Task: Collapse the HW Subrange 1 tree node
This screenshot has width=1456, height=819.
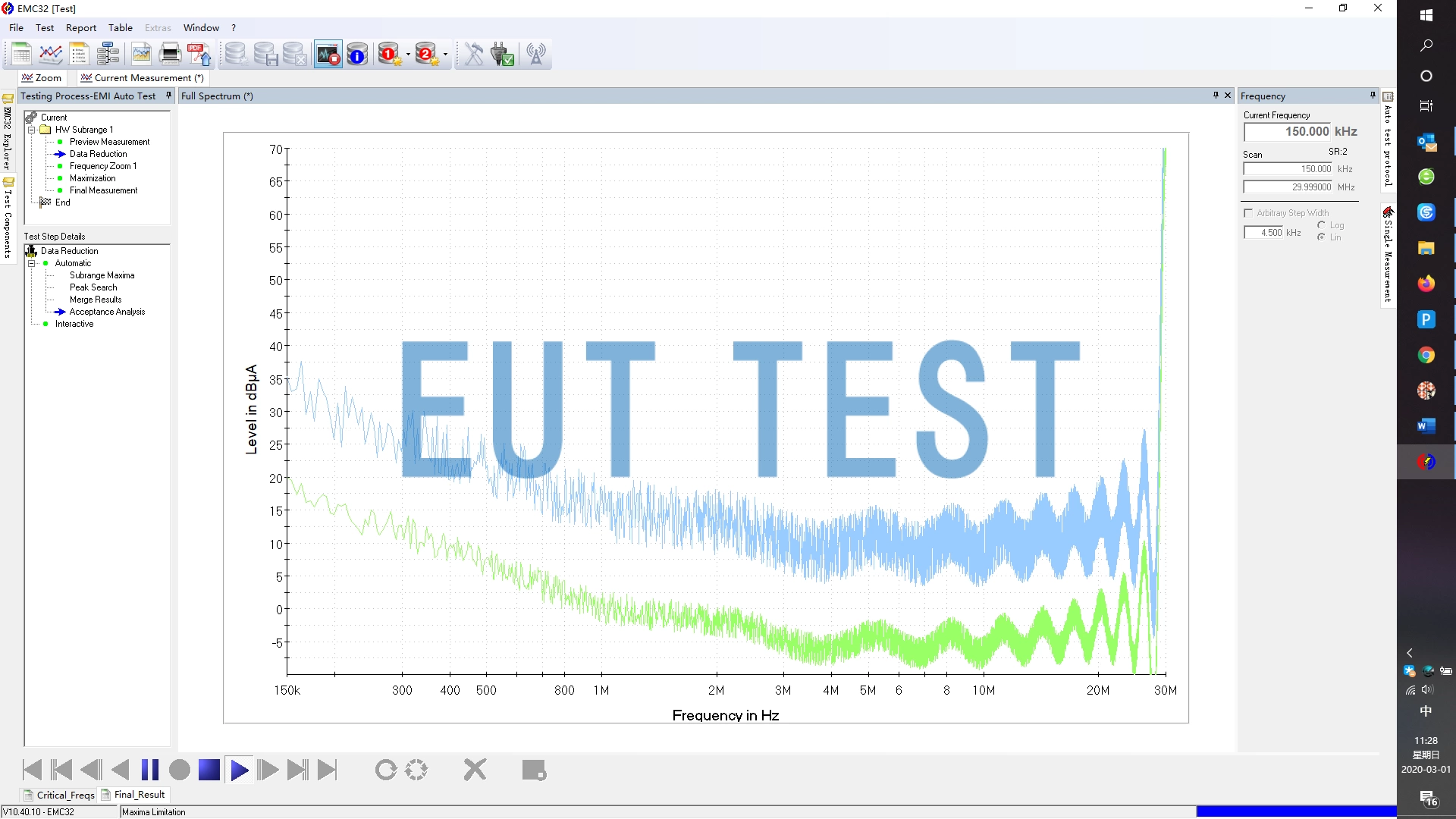Action: [32, 130]
